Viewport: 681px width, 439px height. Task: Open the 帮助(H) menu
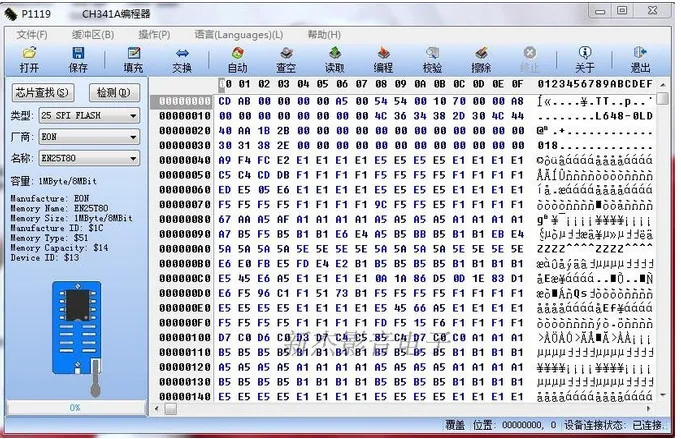click(324, 34)
